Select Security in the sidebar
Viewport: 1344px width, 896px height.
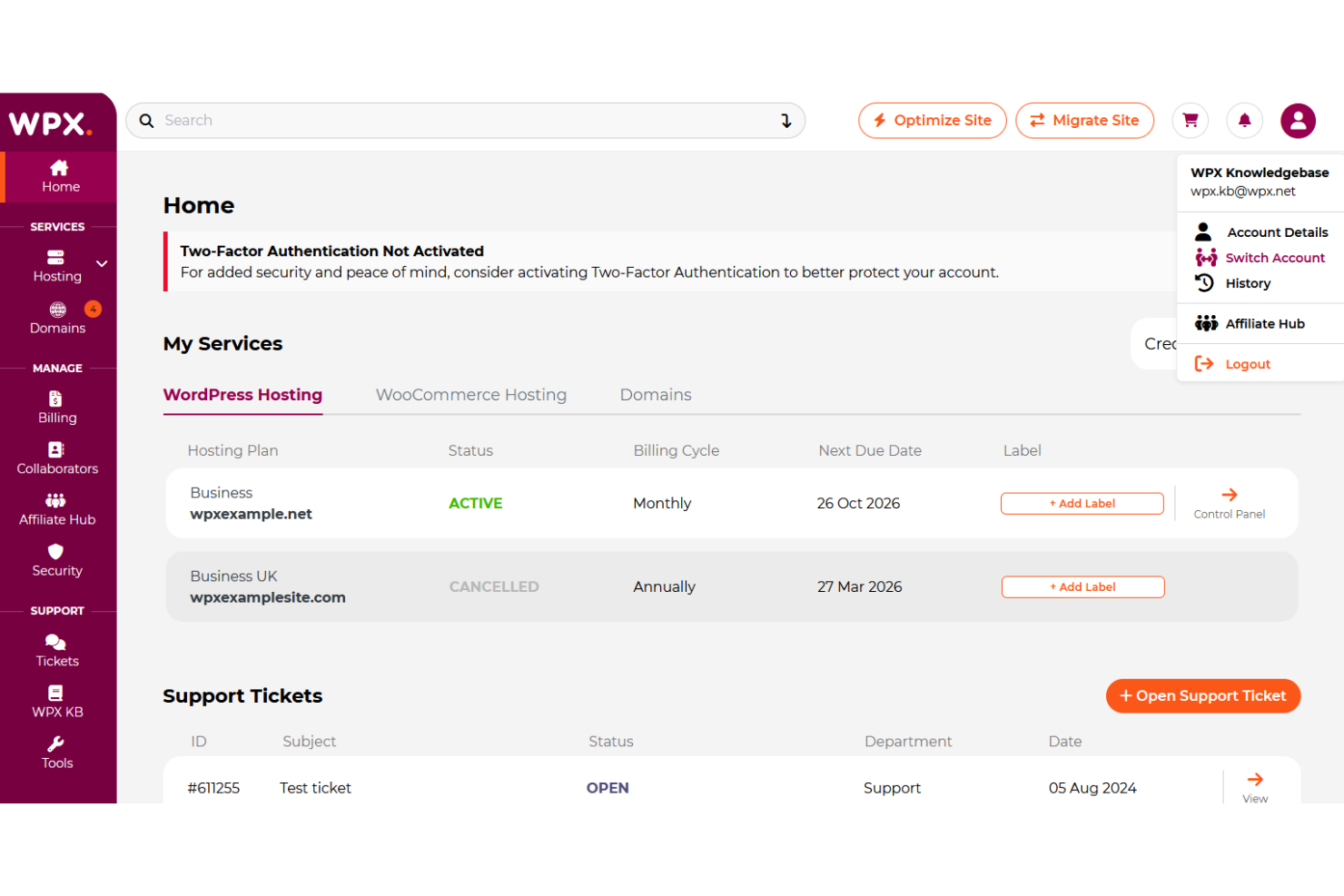tap(56, 560)
